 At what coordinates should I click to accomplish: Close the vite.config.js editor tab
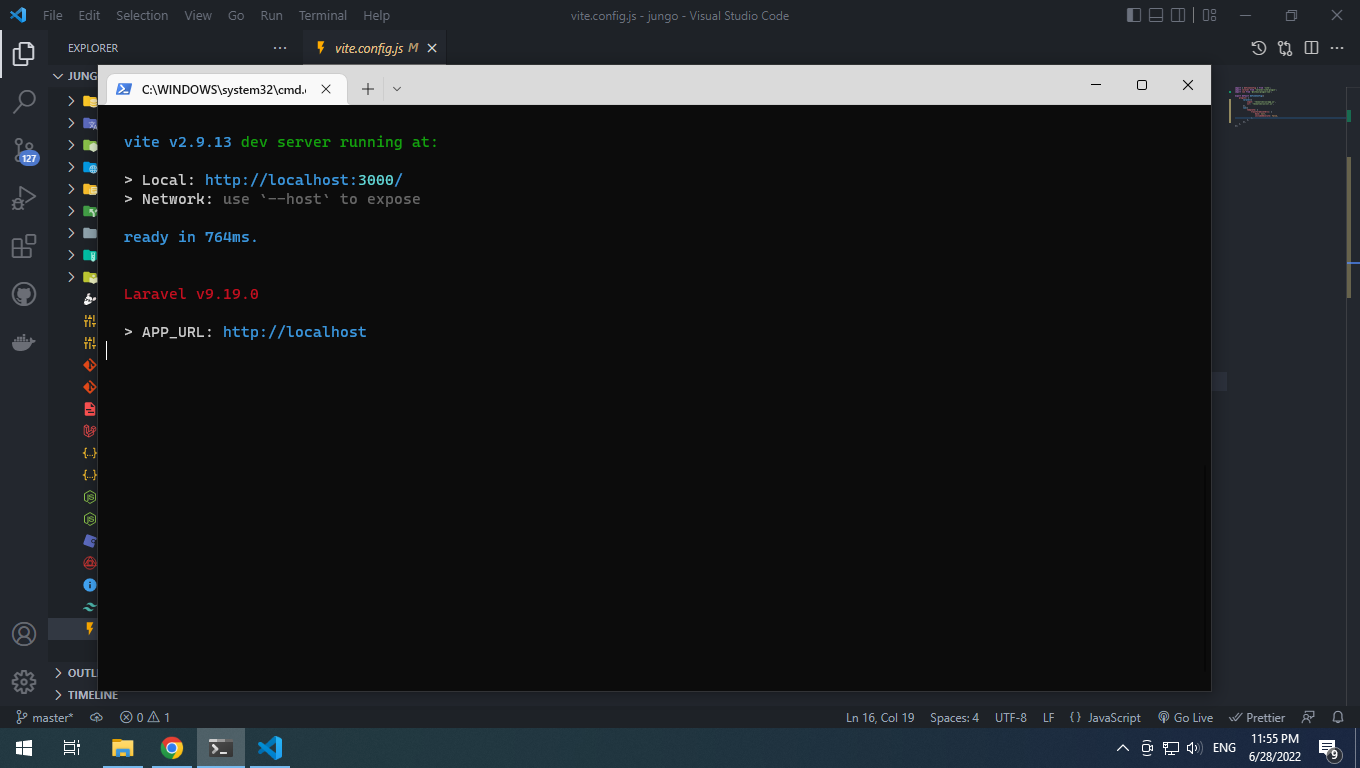432,48
